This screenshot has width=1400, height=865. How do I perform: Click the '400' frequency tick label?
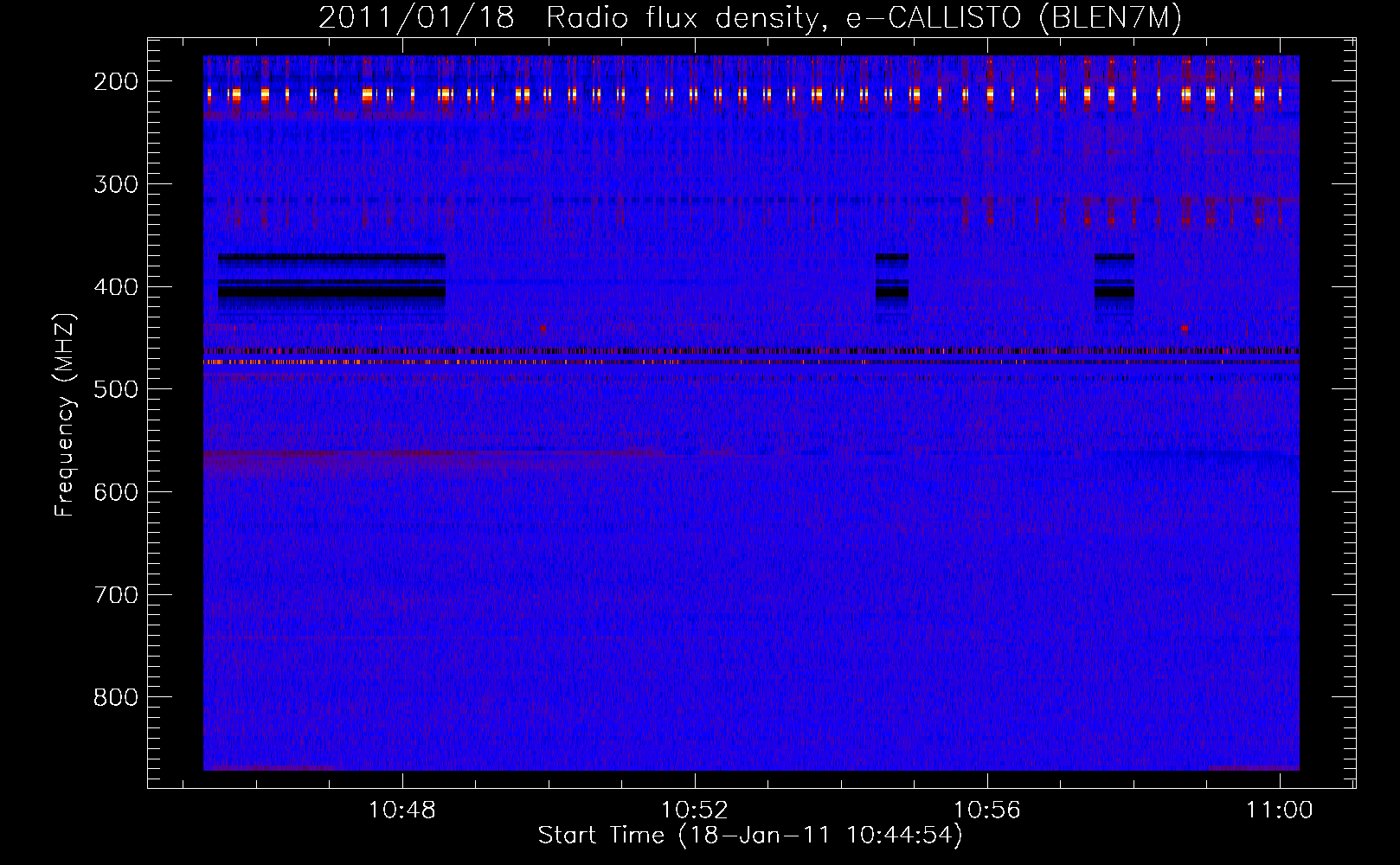coord(116,287)
